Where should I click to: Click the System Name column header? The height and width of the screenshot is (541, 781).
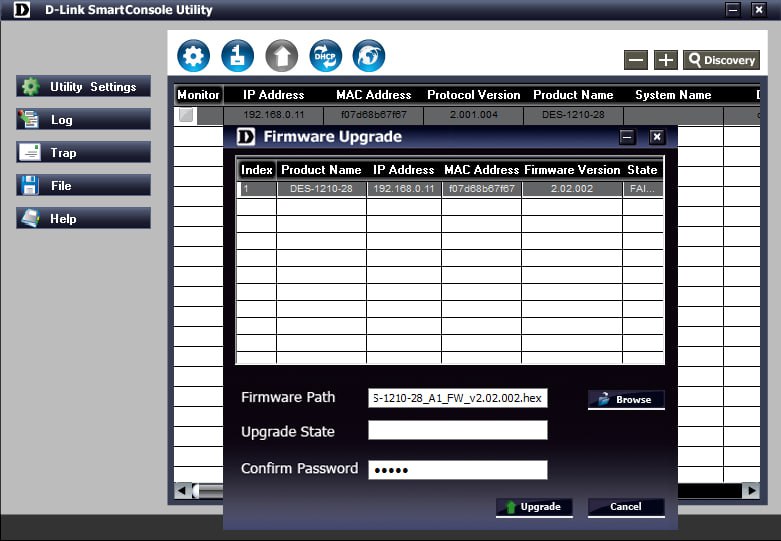point(673,95)
